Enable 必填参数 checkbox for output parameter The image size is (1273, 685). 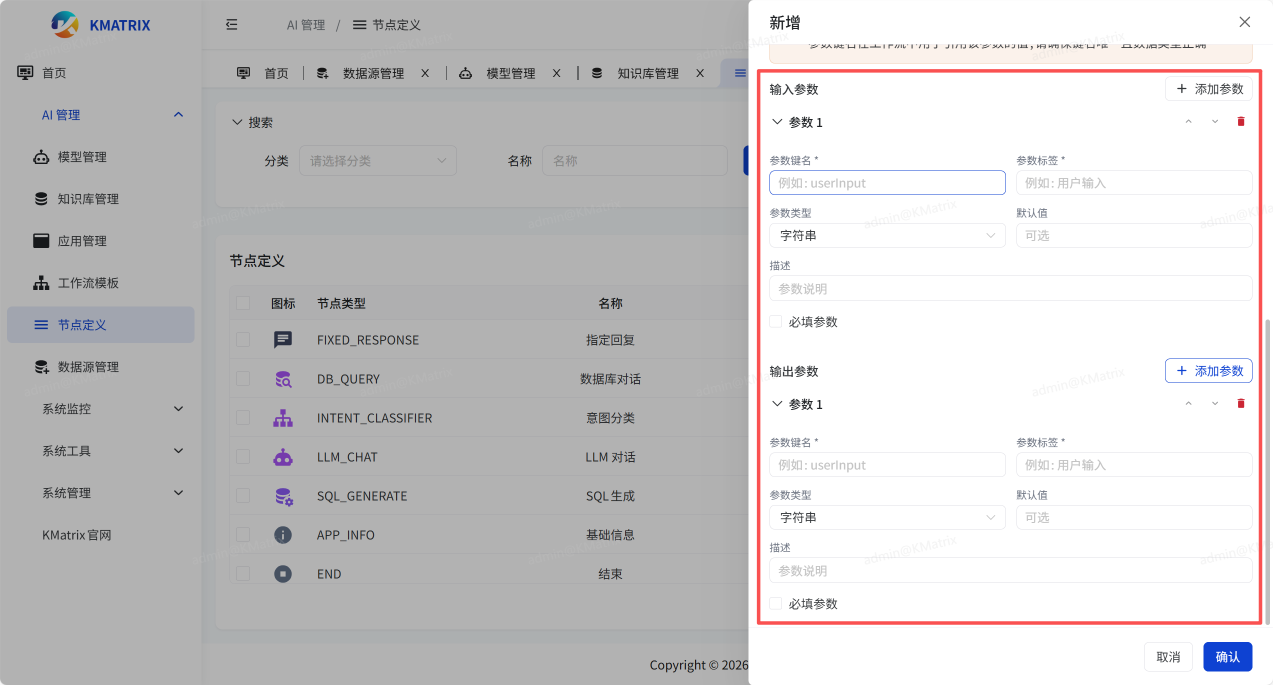point(776,604)
